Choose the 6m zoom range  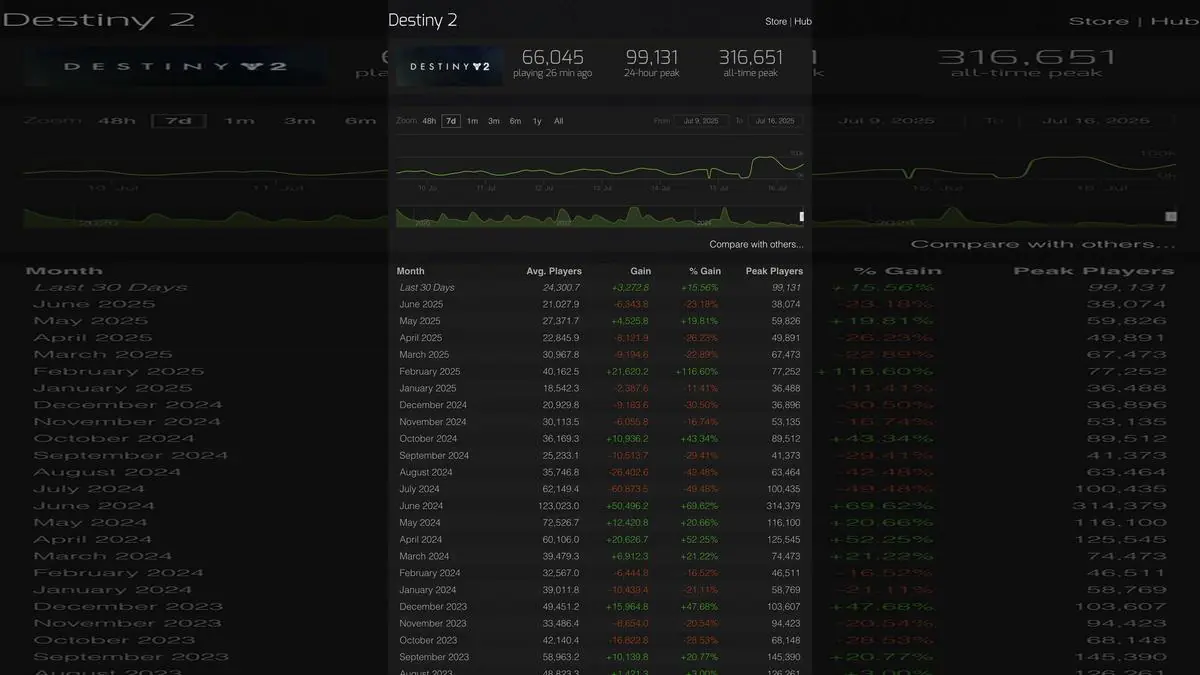pos(515,121)
